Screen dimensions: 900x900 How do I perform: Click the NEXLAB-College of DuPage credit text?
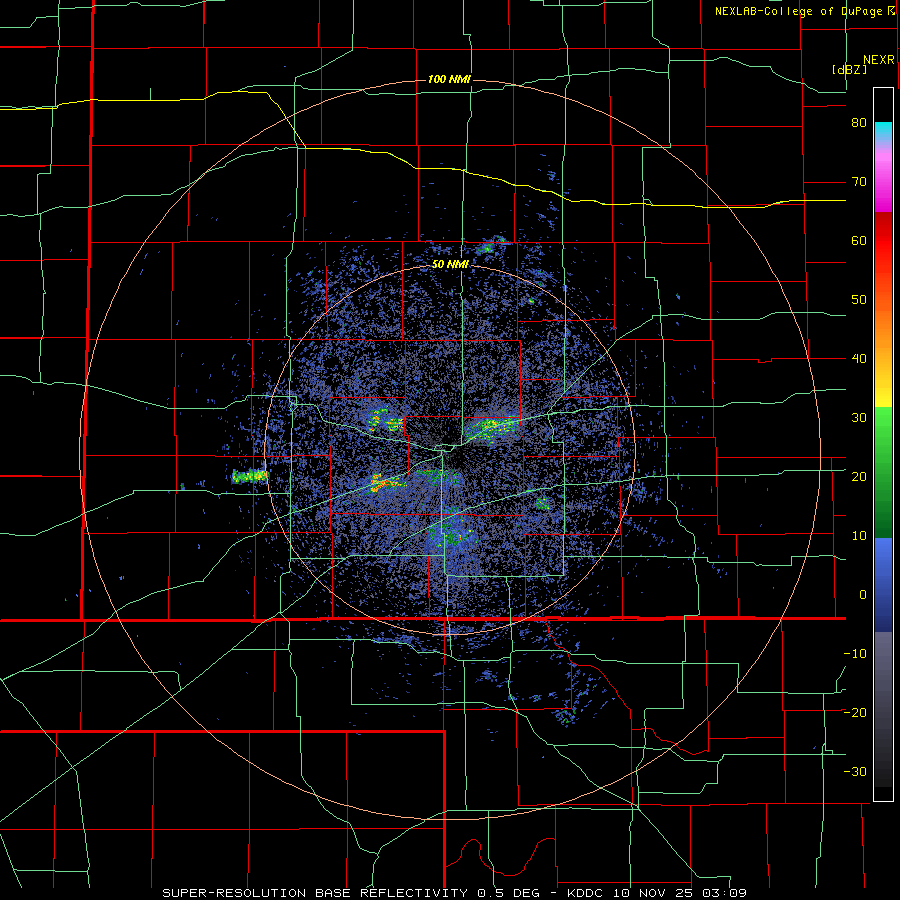tap(804, 11)
